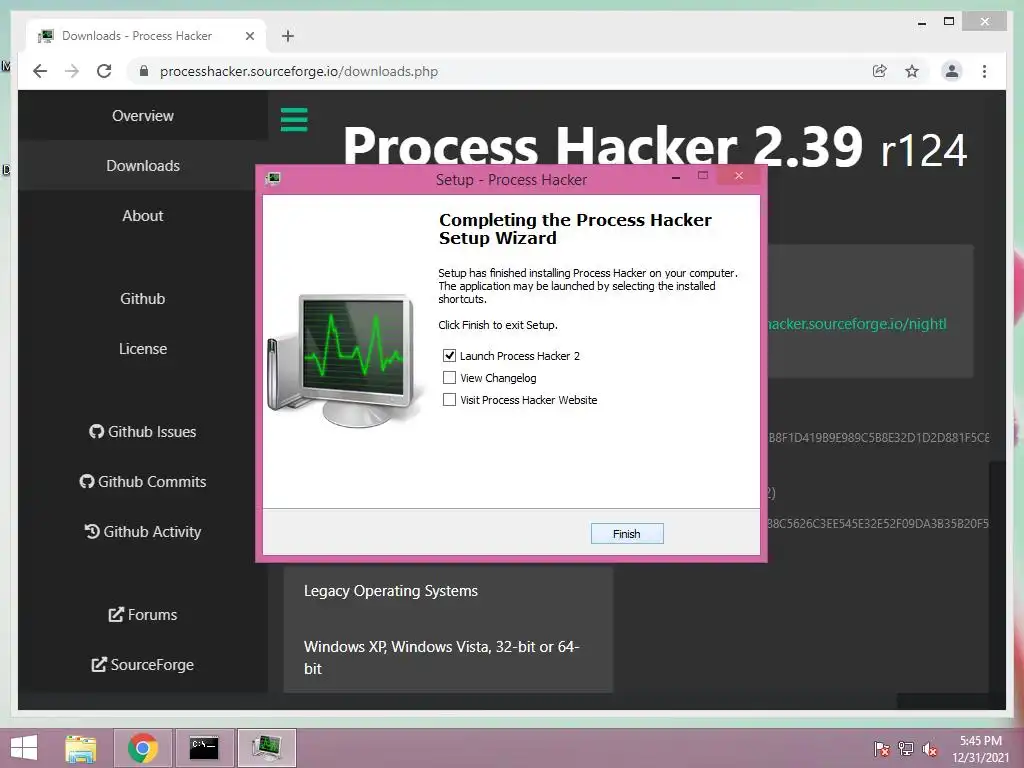This screenshot has width=1024, height=768.
Task: Minimize the Setup - Process Hacker window
Action: (677, 176)
